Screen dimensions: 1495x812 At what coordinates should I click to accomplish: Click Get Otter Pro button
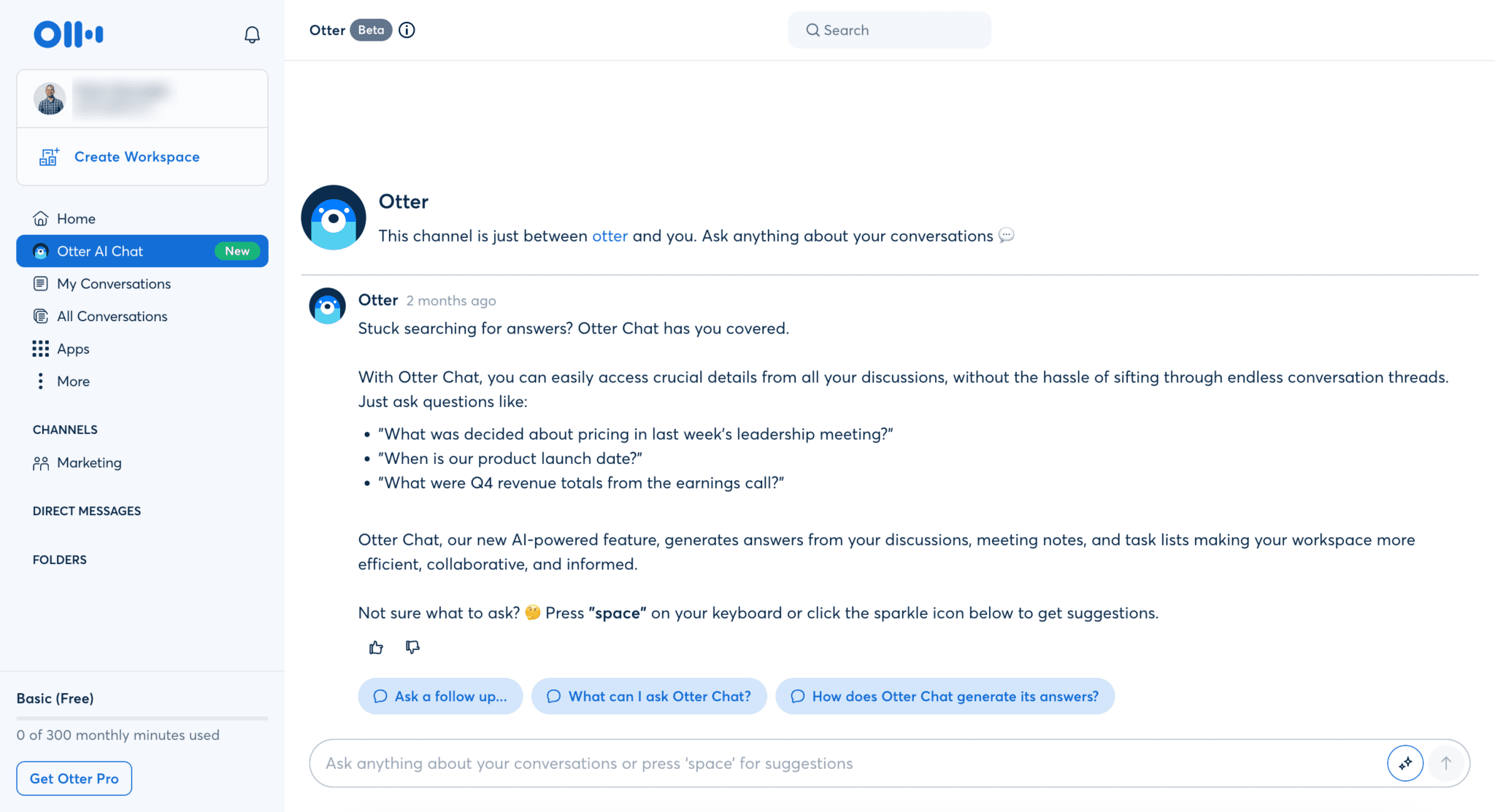74,778
